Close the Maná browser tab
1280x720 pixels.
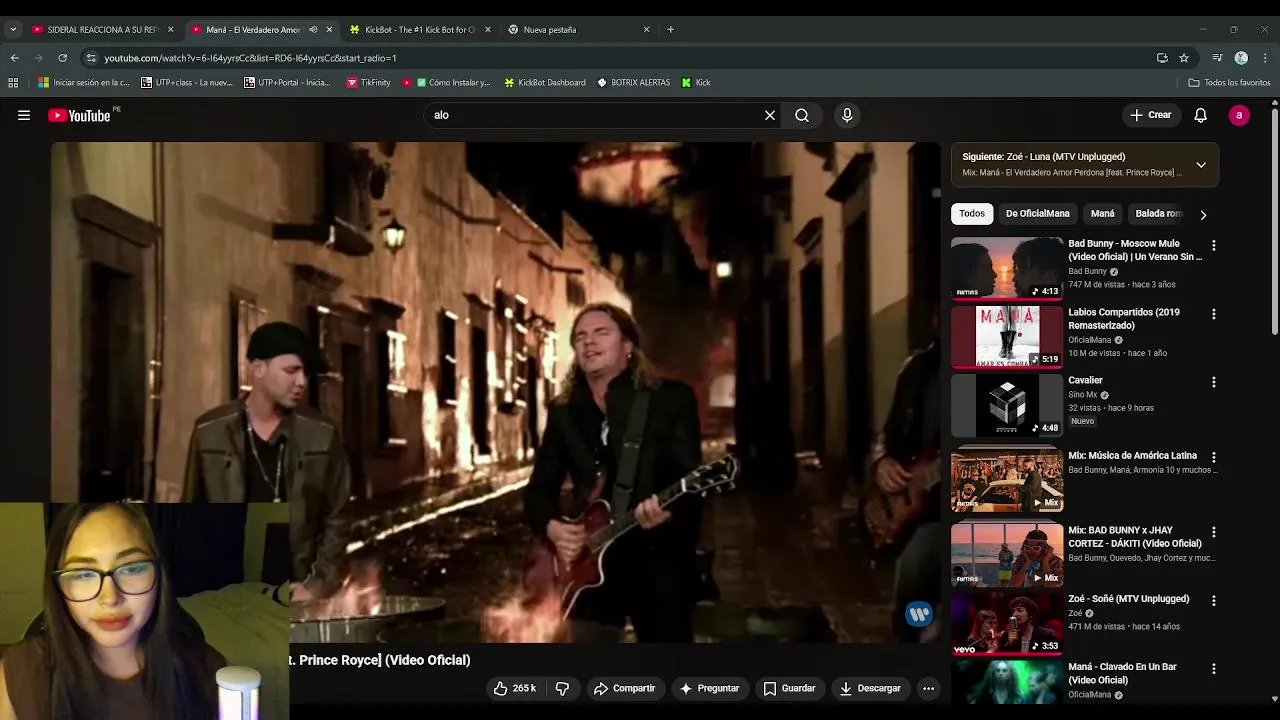329,29
